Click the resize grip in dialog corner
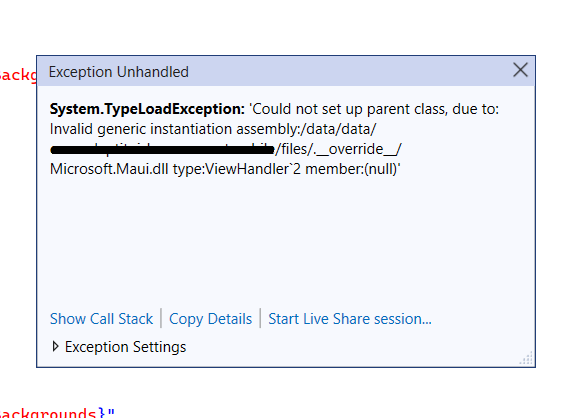This screenshot has width=584, height=418. [526, 358]
